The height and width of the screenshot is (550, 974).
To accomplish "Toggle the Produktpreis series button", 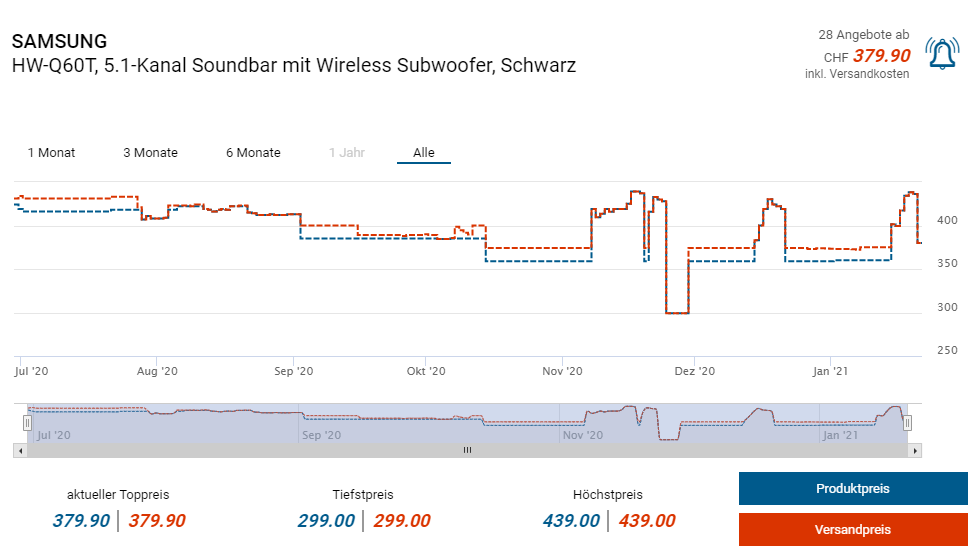I will pyautogui.click(x=852, y=489).
